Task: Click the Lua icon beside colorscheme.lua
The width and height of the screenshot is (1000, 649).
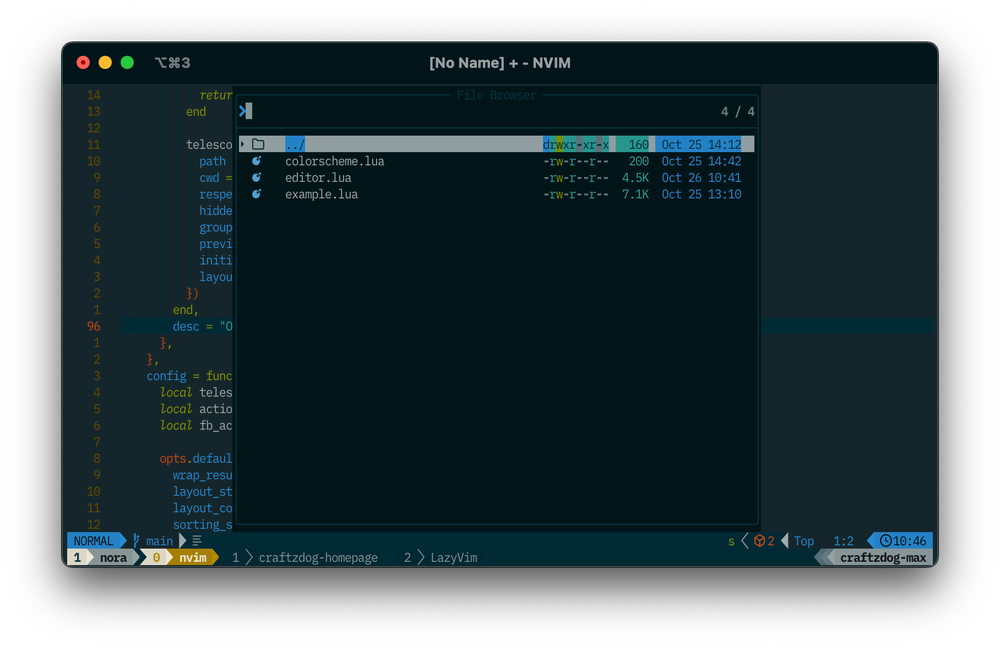Action: pos(256,161)
